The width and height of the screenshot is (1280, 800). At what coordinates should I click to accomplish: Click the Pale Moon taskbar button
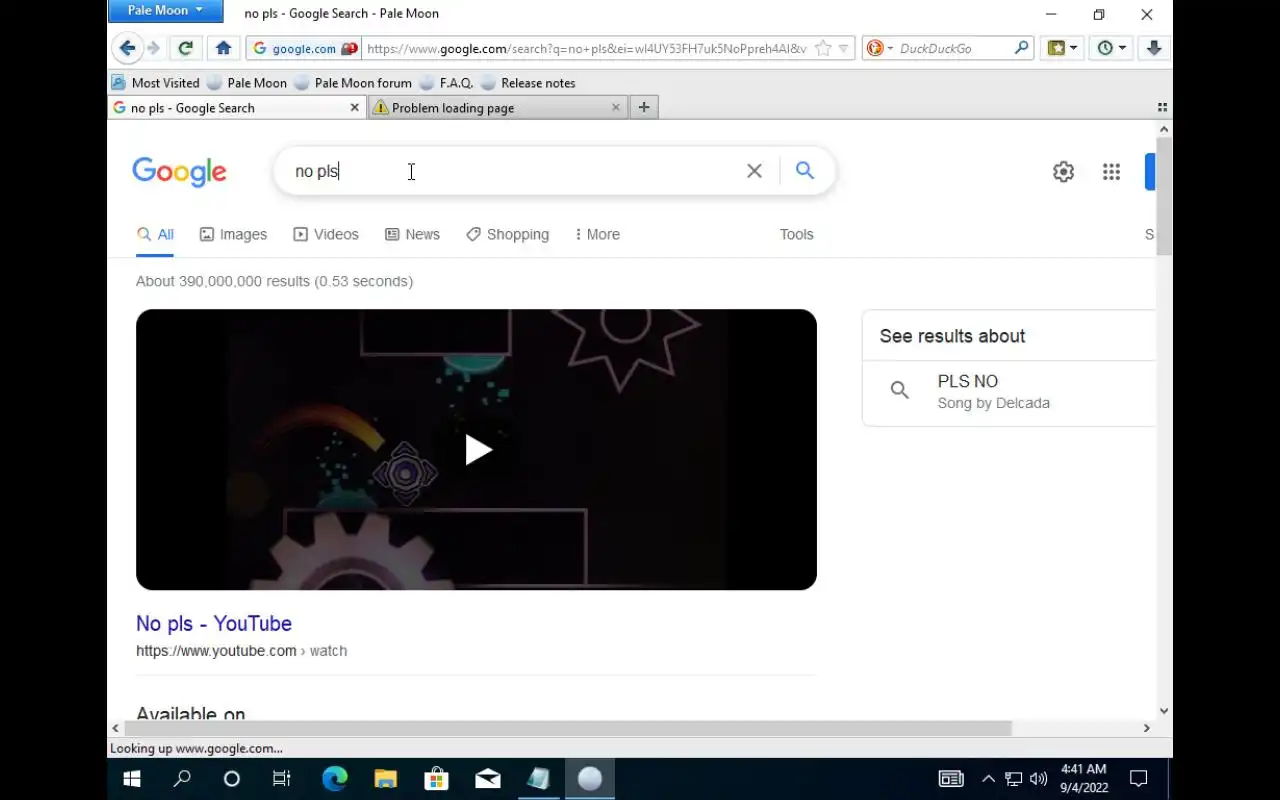[x=590, y=779]
